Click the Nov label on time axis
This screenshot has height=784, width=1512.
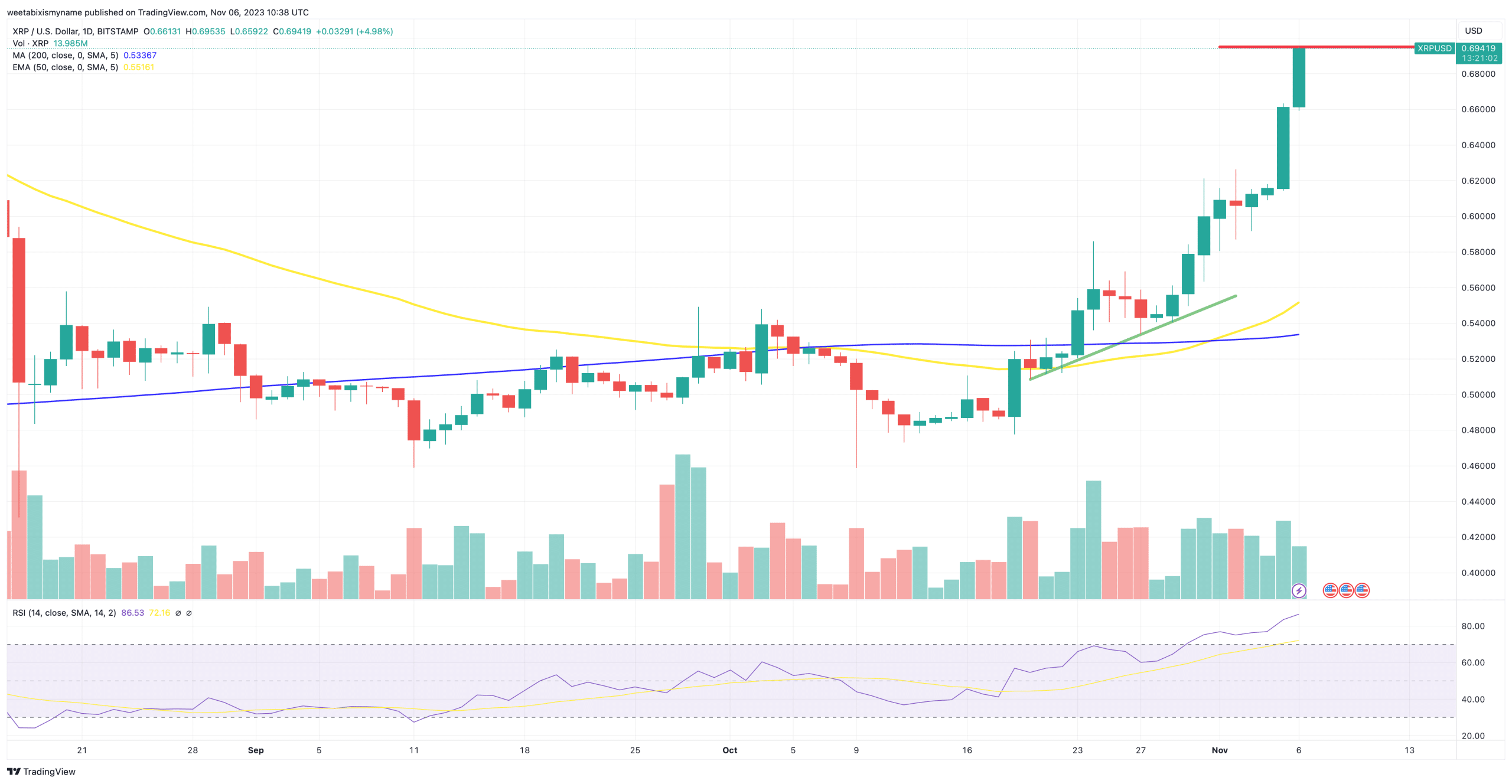click(x=1220, y=750)
